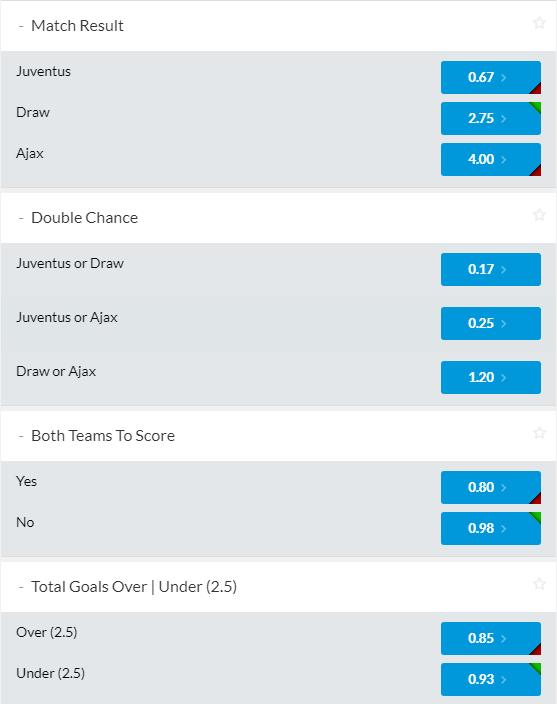The height and width of the screenshot is (704, 557).
Task: Select Ajax win odds 4.00
Action: (x=491, y=159)
